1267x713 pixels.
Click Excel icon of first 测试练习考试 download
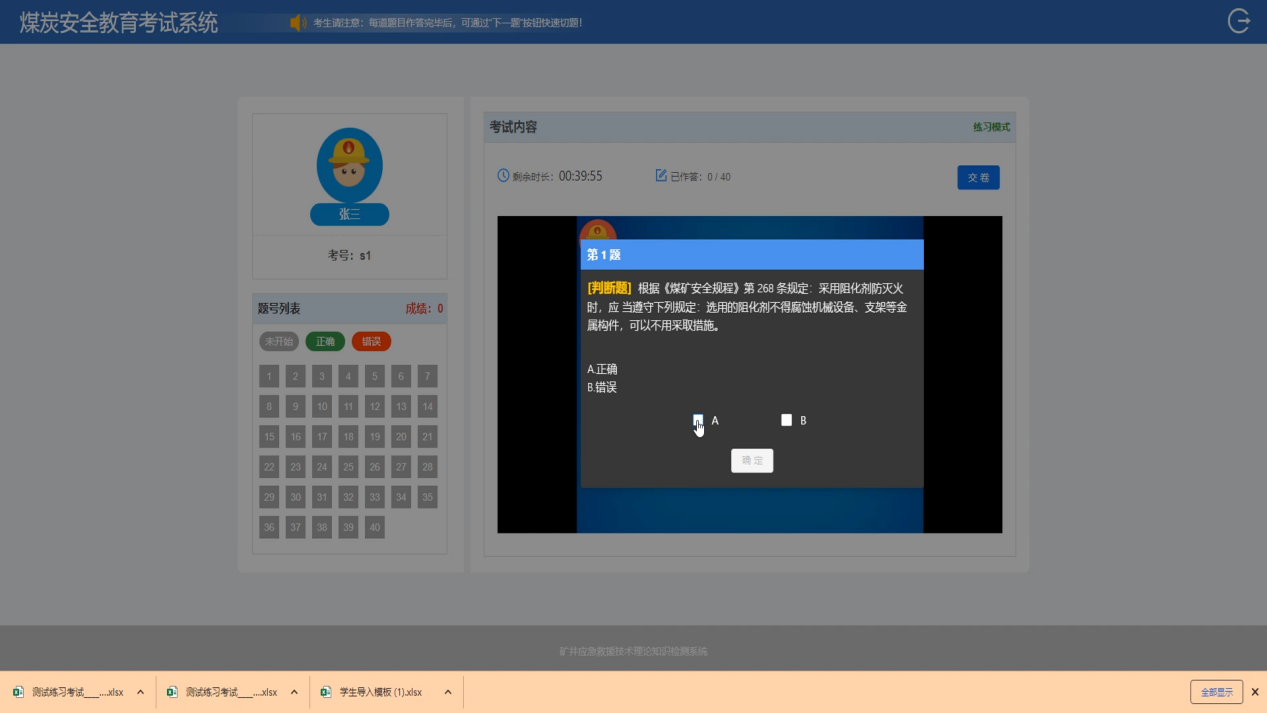tap(19, 692)
